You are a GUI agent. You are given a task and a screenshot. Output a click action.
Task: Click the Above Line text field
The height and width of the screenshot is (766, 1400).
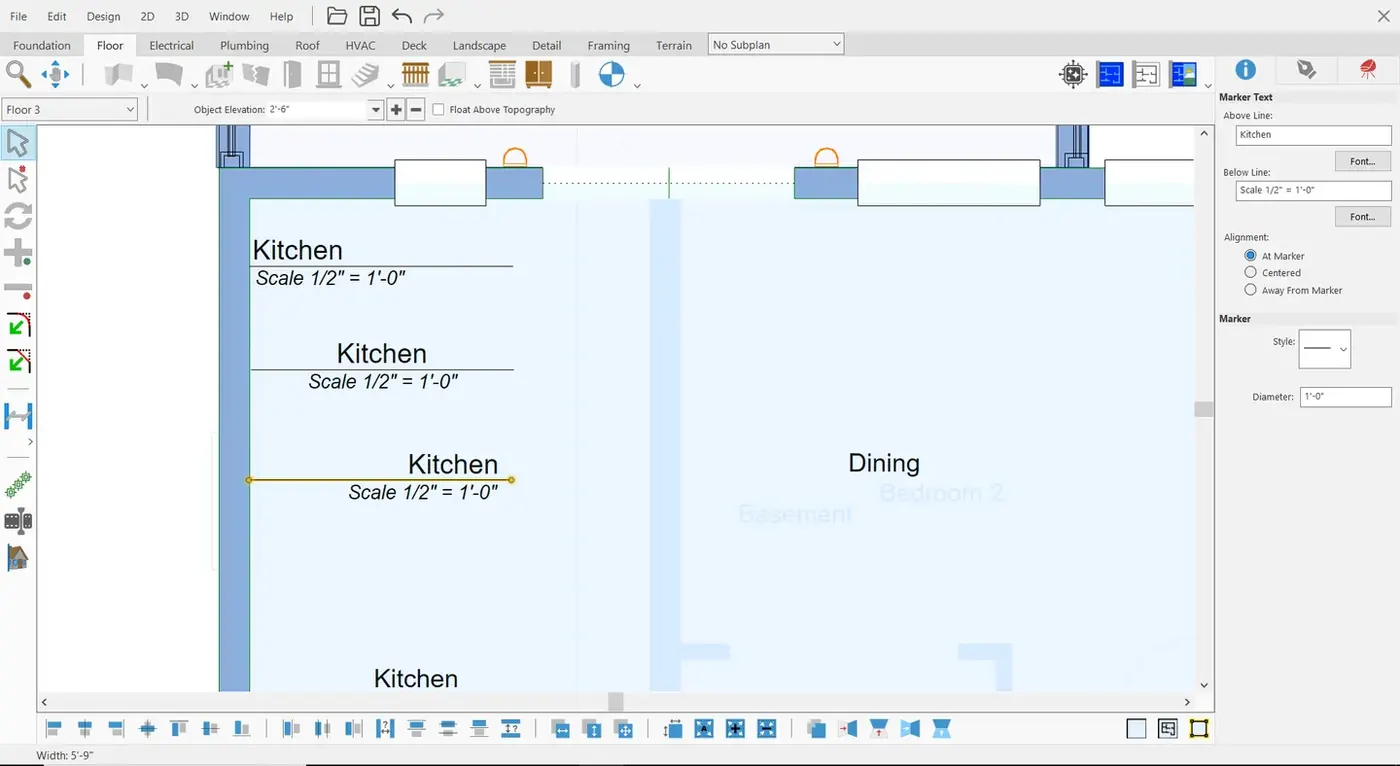1313,134
